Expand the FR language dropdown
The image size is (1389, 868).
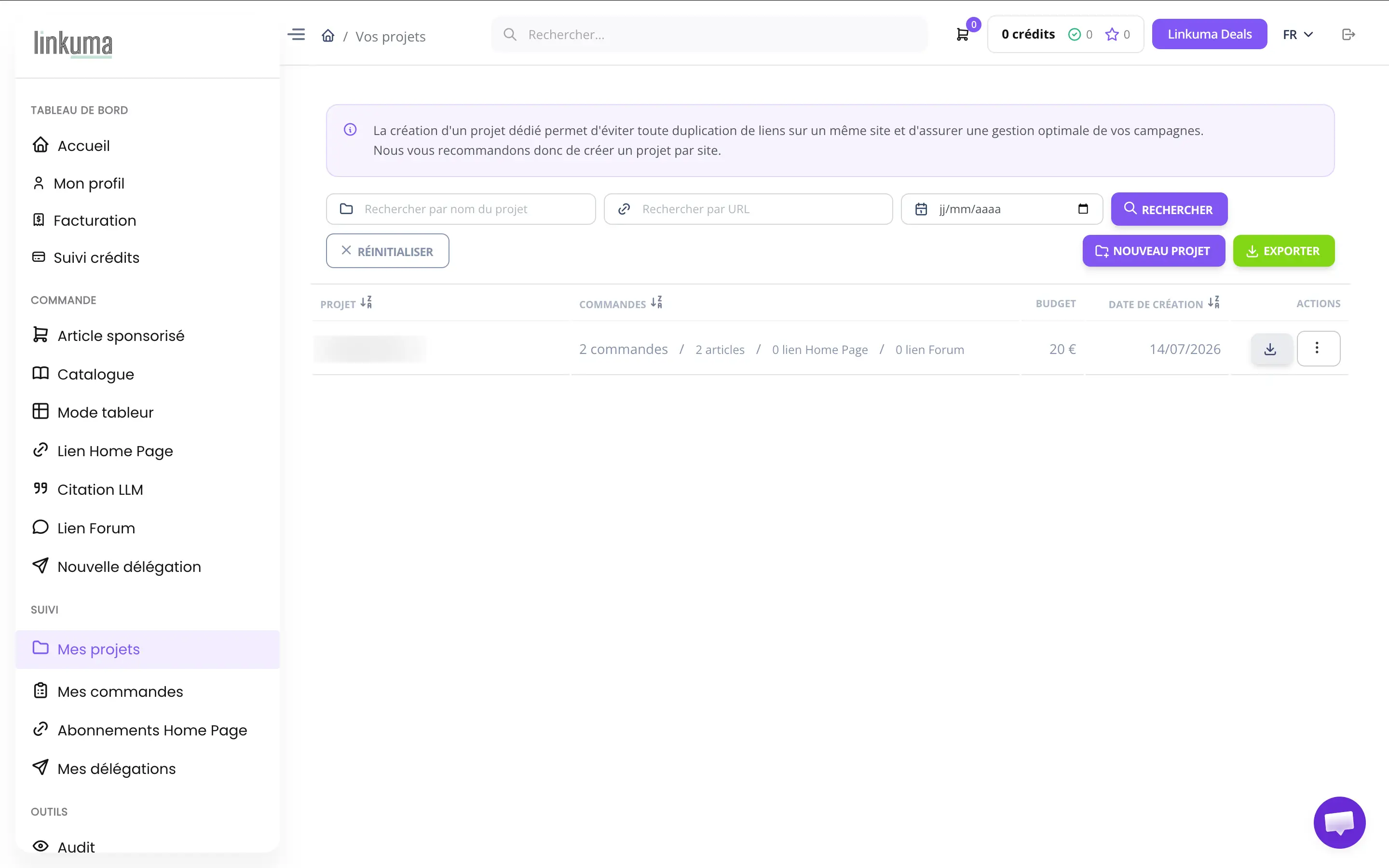point(1298,34)
